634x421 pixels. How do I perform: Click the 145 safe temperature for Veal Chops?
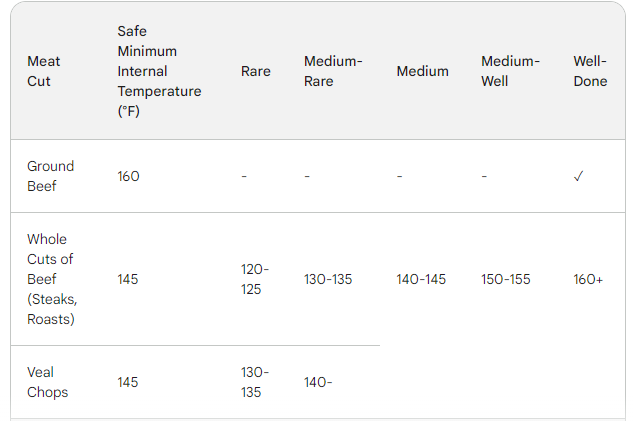pyautogui.click(x=128, y=382)
